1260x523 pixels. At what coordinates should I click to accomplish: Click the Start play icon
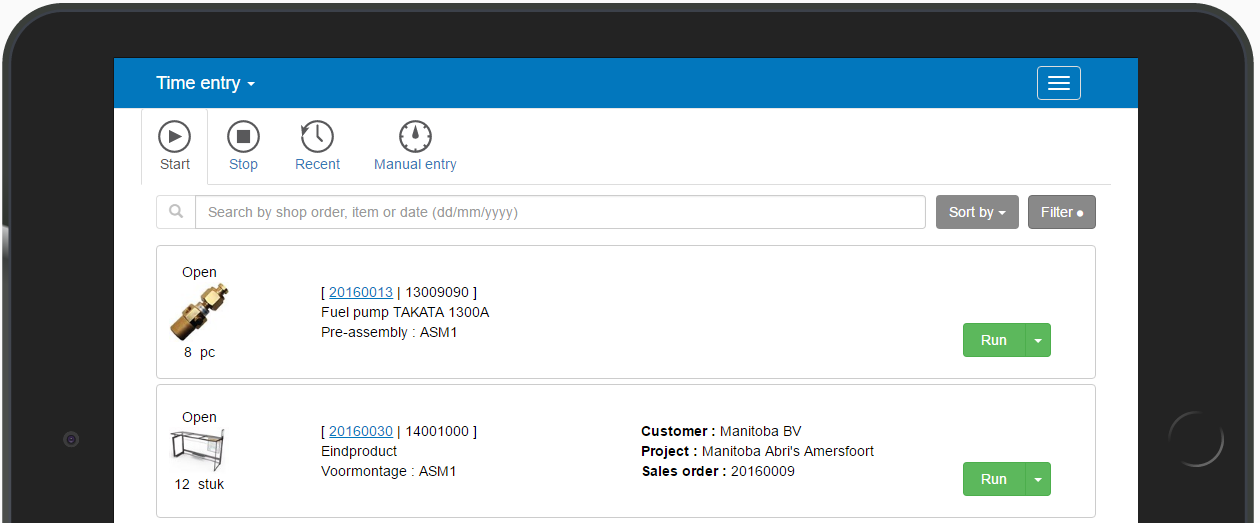click(174, 136)
